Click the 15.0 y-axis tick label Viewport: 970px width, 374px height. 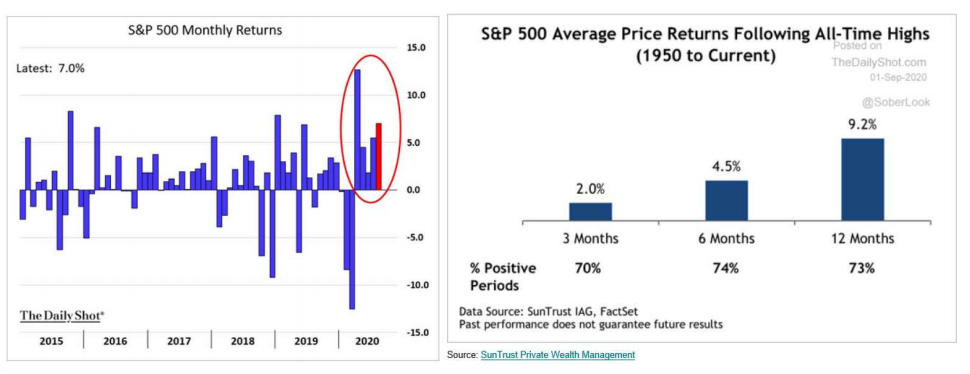(x=414, y=48)
